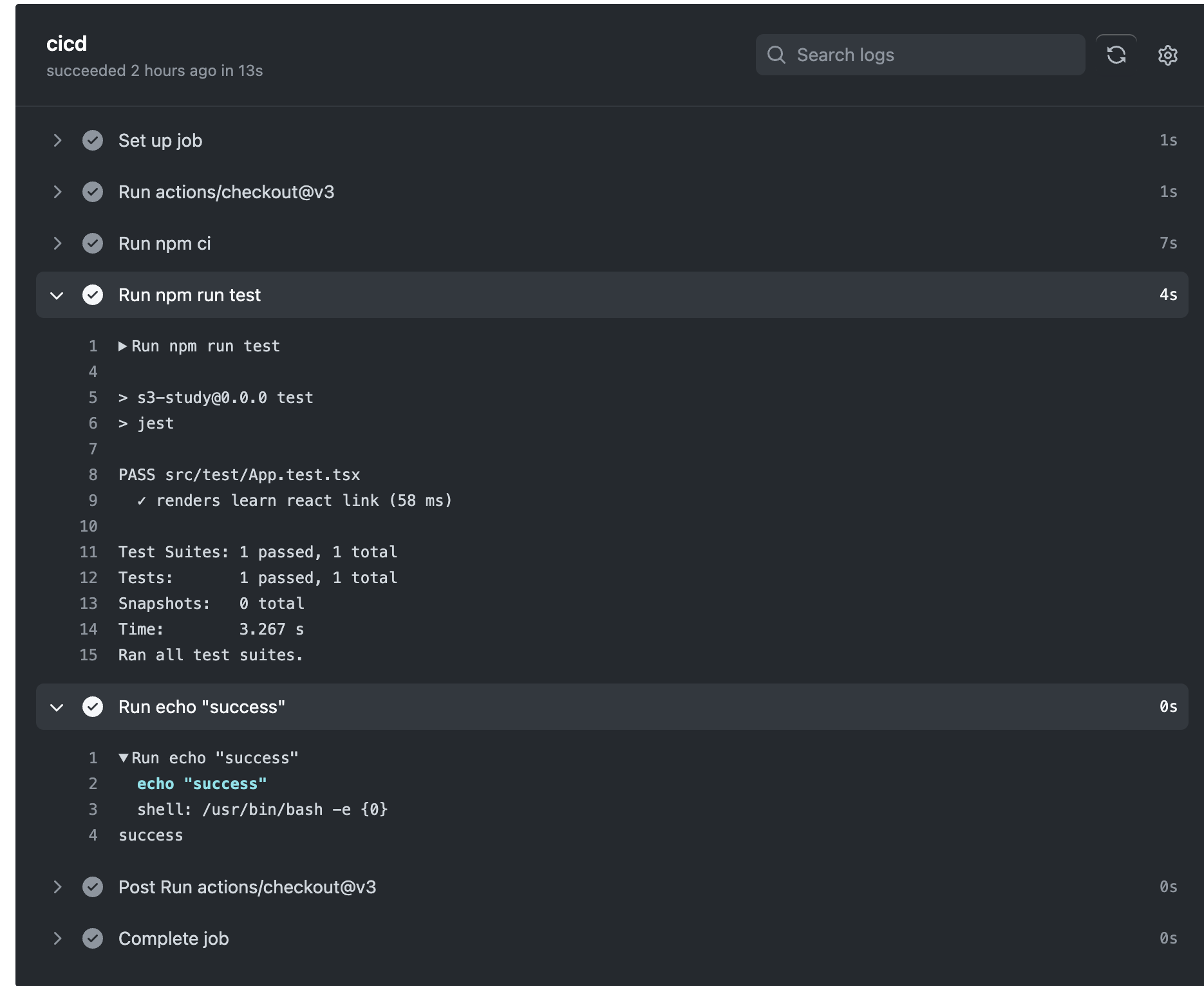Click 'PASS src/test/App.test.tsx' log line

[239, 475]
